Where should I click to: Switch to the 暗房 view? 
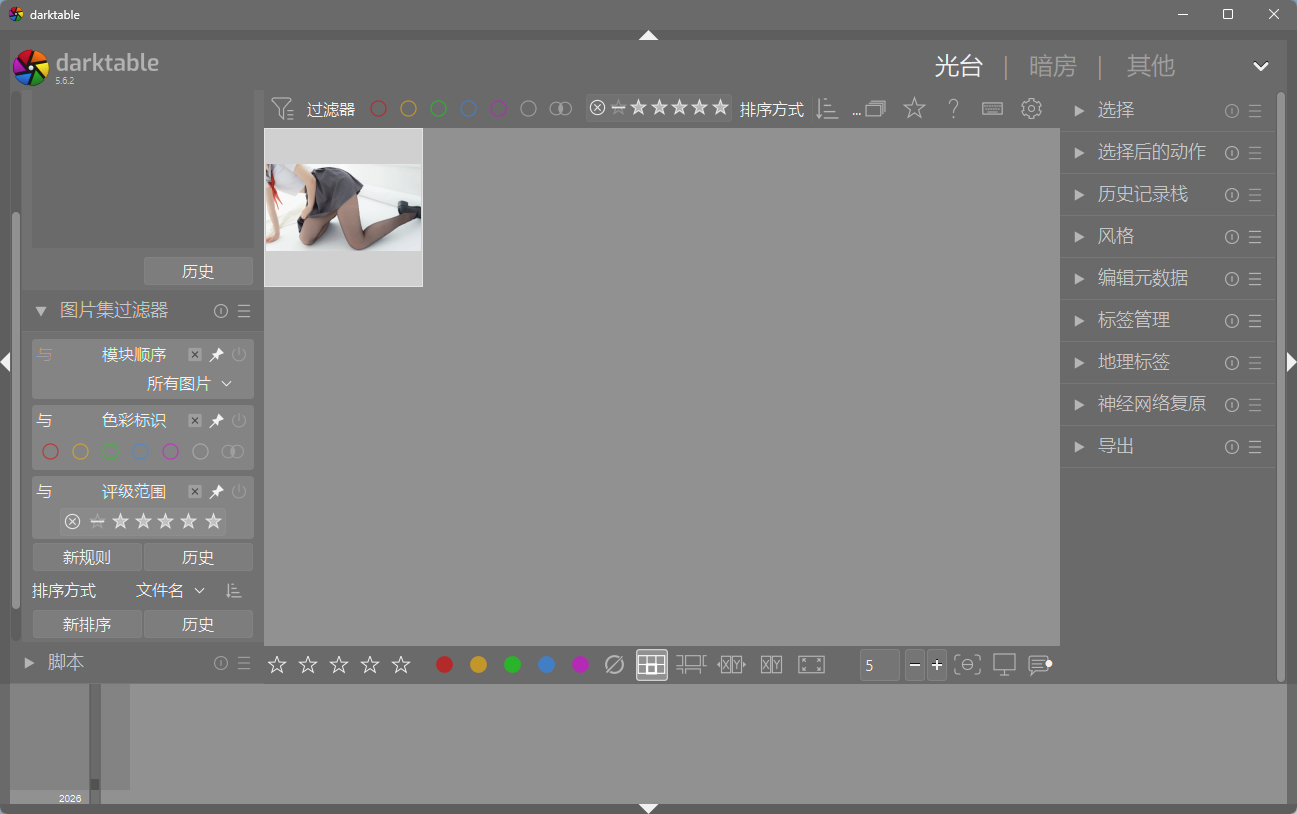1053,66
